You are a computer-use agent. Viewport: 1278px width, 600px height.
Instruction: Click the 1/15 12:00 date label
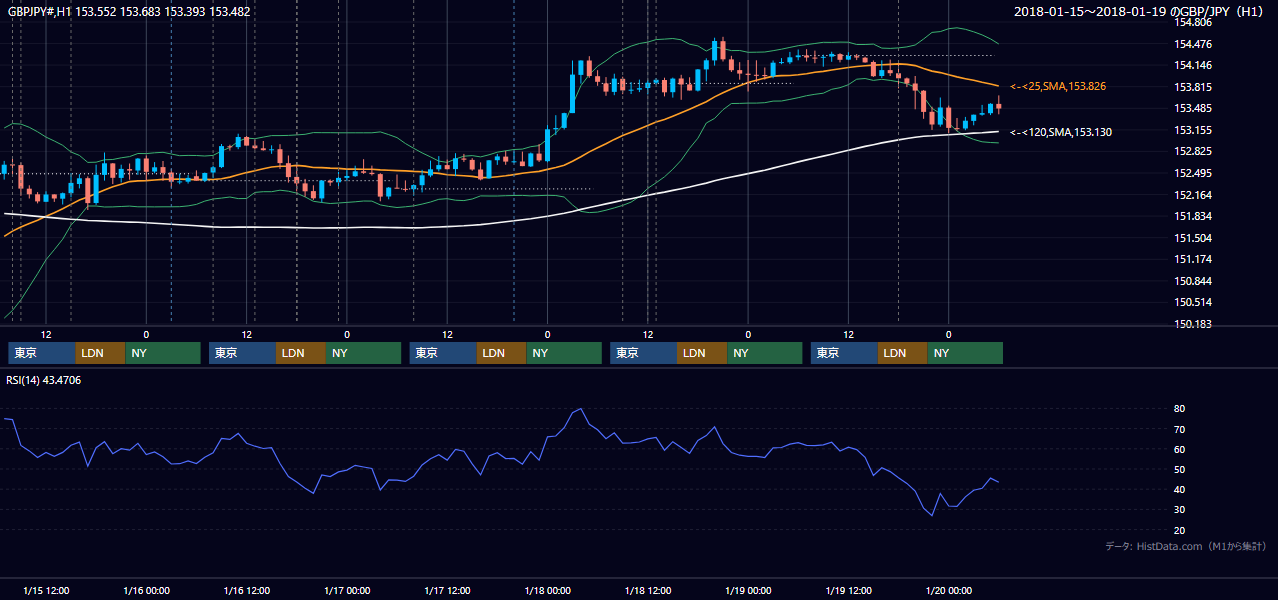click(46, 590)
